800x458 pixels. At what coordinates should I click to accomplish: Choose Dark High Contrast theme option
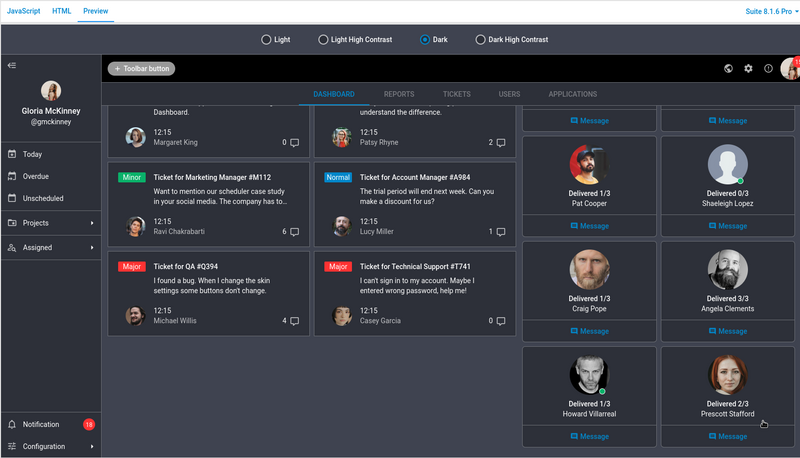pyautogui.click(x=480, y=40)
